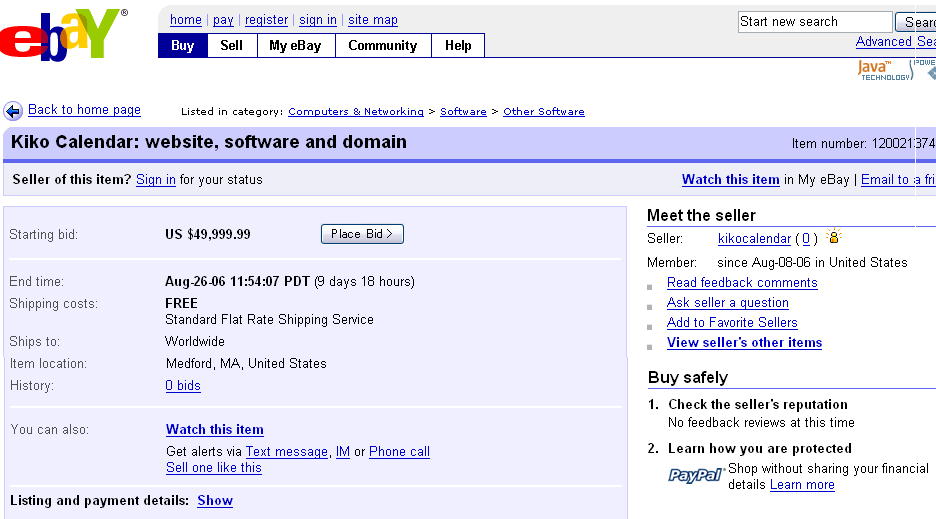The height and width of the screenshot is (519, 936).
Task: Switch to the My eBay tab
Action: [295, 45]
